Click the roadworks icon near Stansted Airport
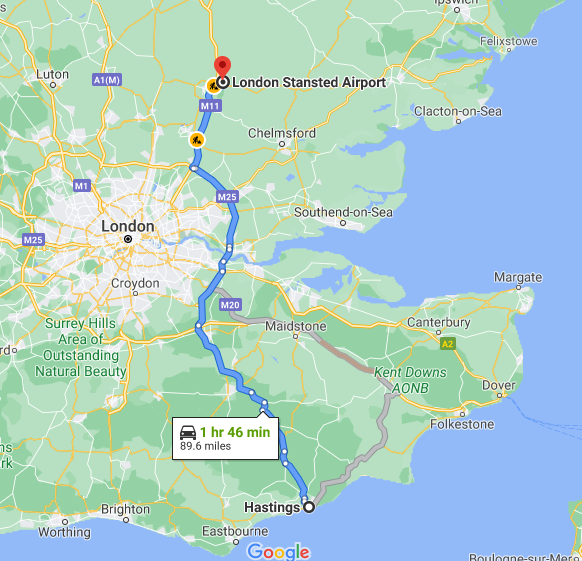This screenshot has height=561, width=582. (213, 87)
